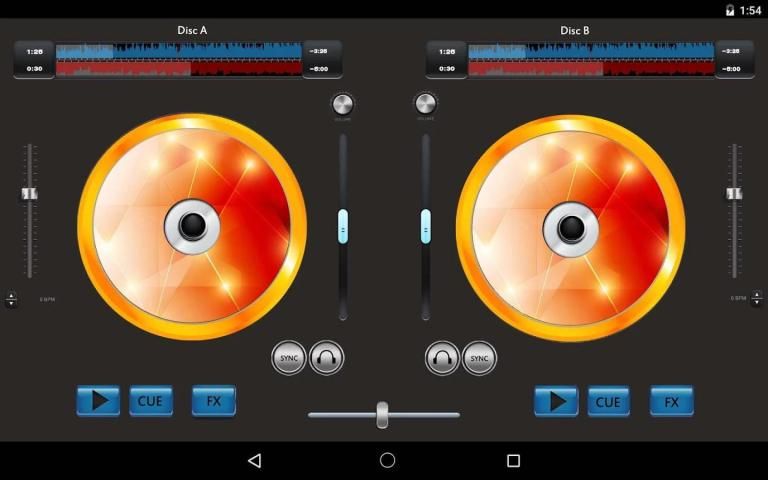Image resolution: width=768 pixels, height=480 pixels.
Task: Click the Disc B BPM stepper arrows
Action: 756,299
